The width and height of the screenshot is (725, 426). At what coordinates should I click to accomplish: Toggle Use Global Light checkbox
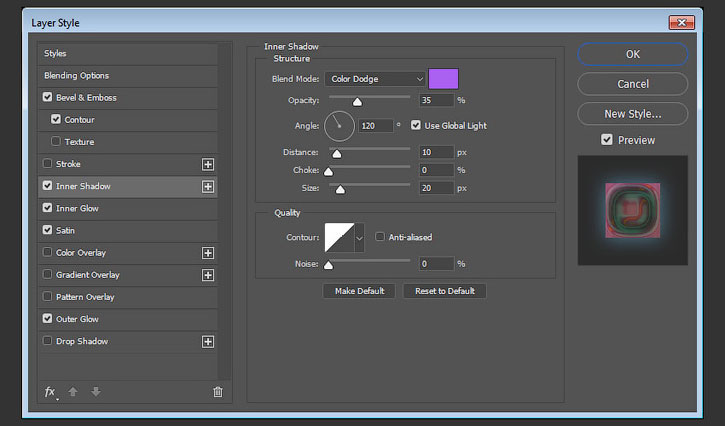pyautogui.click(x=416, y=125)
